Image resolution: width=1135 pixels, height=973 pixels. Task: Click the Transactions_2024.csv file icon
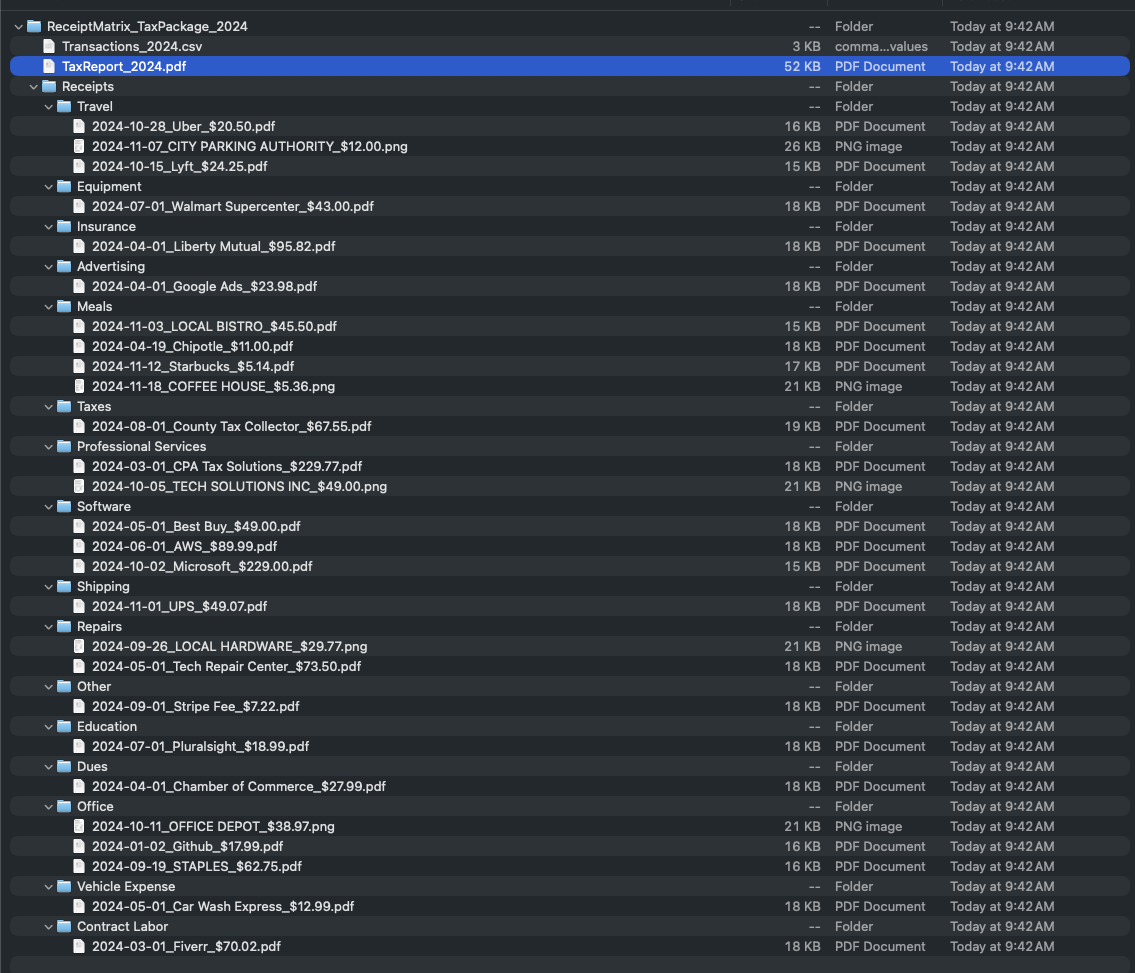point(49,46)
